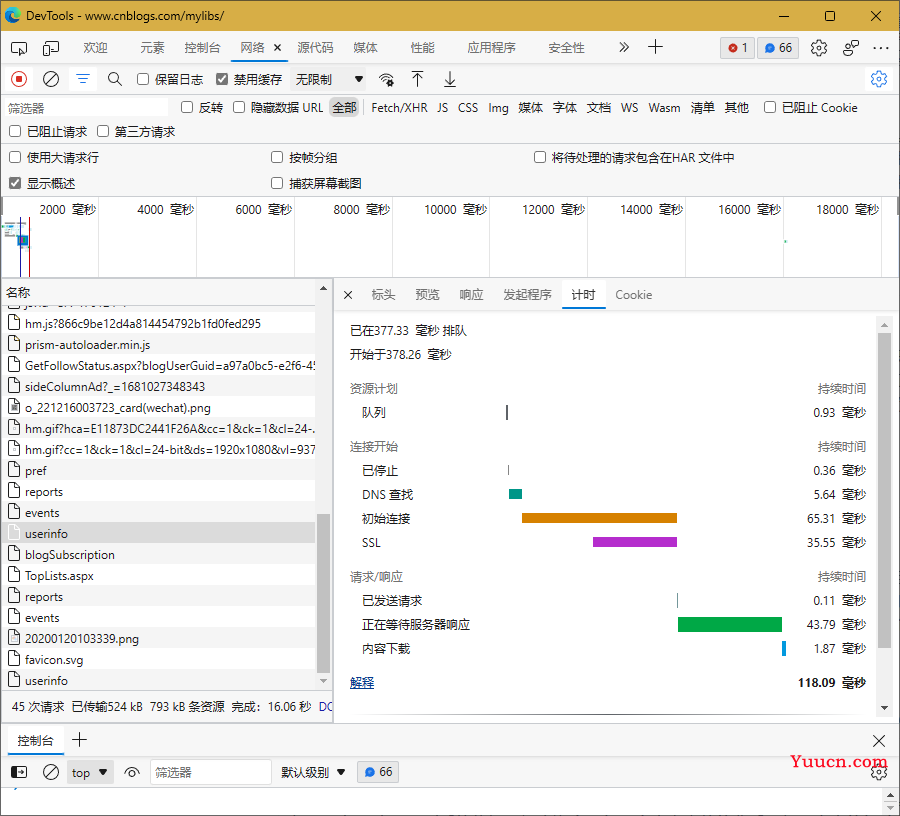Filter requests by WS type

click(630, 108)
